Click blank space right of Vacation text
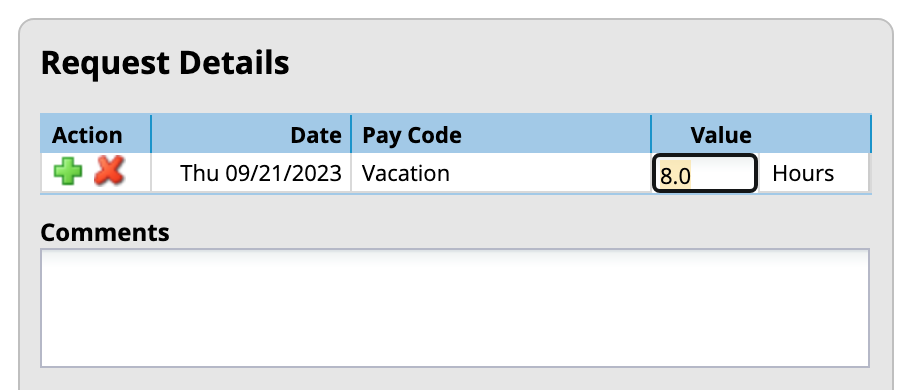Viewport: 906px width, 390px height. click(549, 173)
